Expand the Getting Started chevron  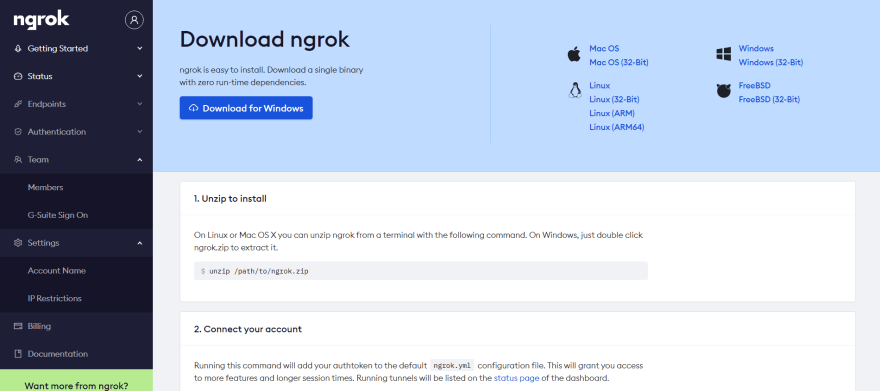click(x=140, y=49)
